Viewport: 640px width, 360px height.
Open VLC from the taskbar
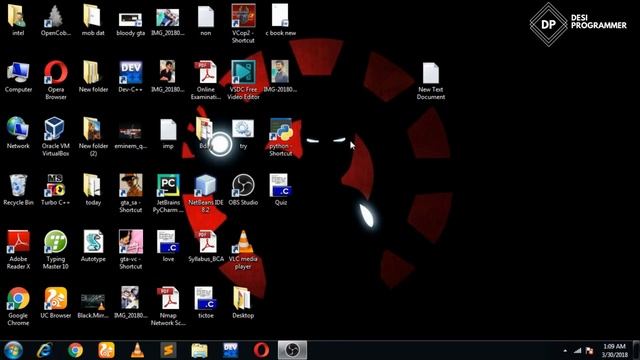pyautogui.click(x=137, y=351)
